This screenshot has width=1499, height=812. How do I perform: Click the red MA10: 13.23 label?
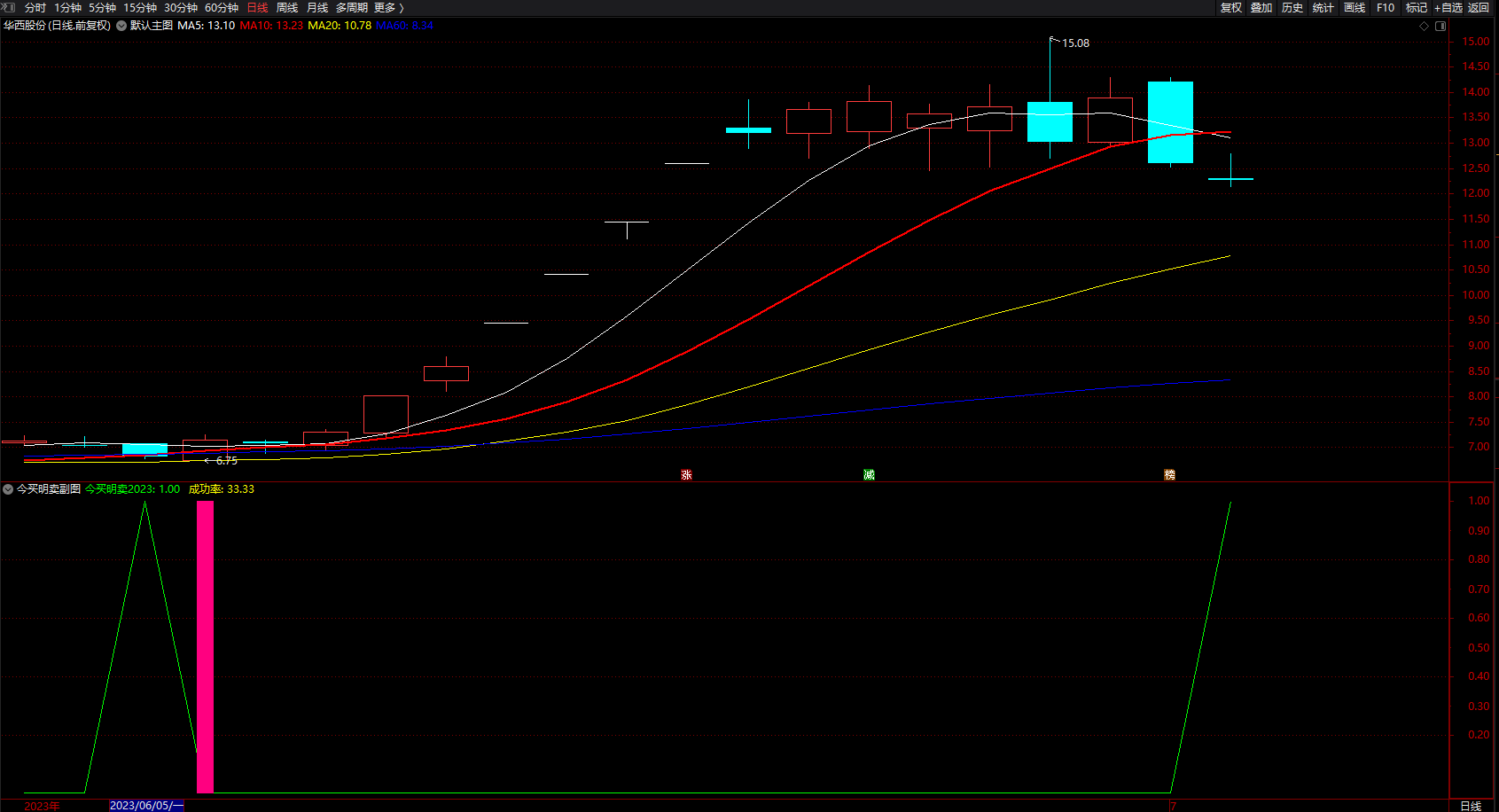tap(271, 26)
